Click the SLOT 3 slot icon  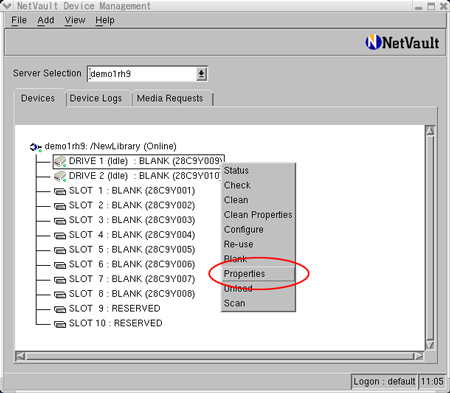tap(60, 221)
